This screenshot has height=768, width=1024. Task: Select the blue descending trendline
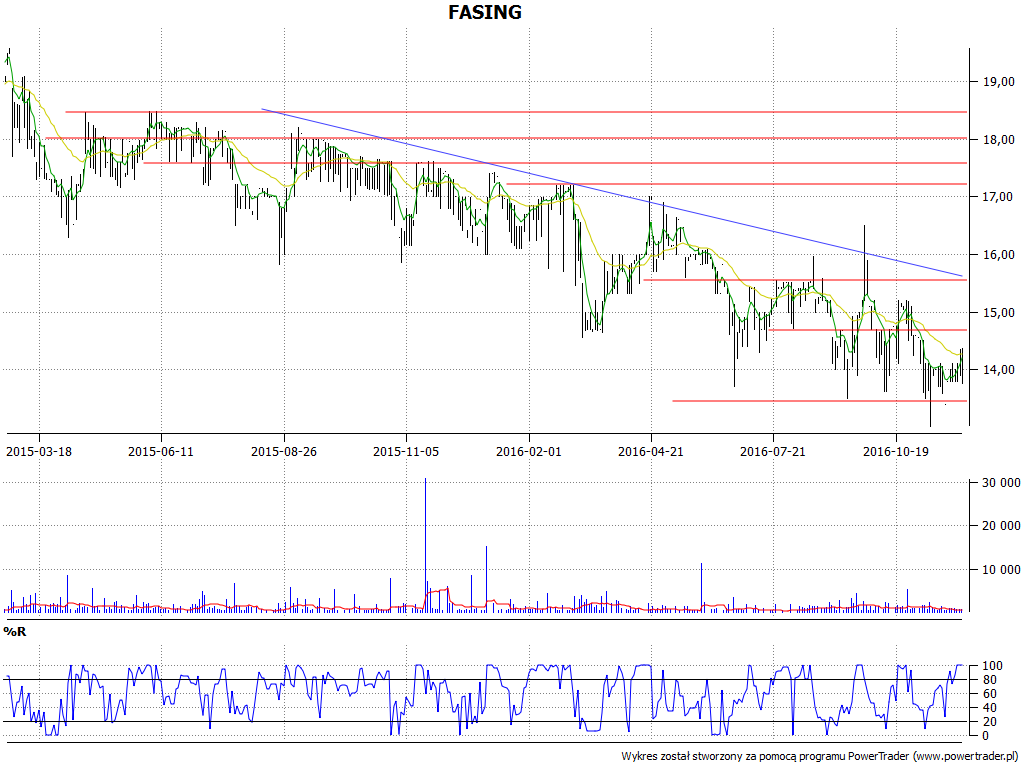point(612,192)
